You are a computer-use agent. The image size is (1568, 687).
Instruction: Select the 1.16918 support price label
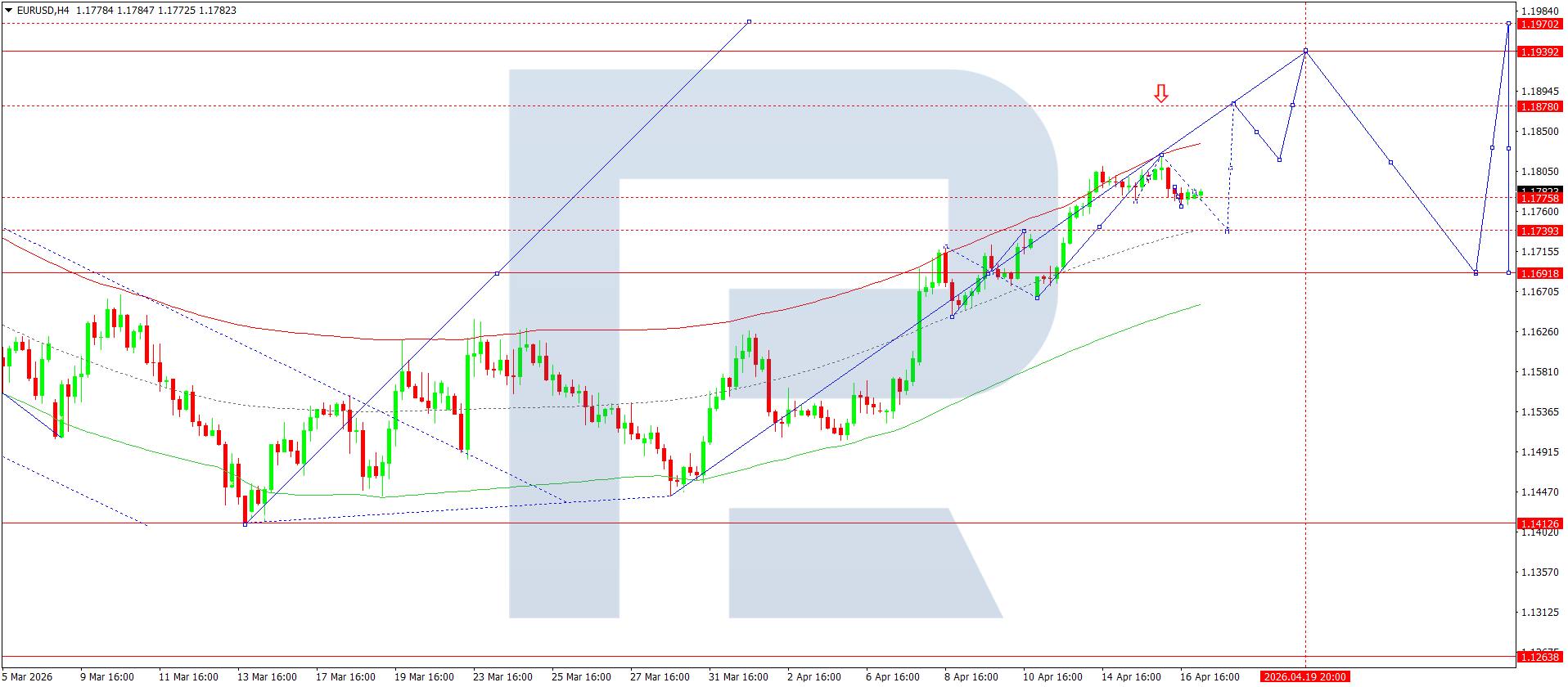tap(1539, 274)
